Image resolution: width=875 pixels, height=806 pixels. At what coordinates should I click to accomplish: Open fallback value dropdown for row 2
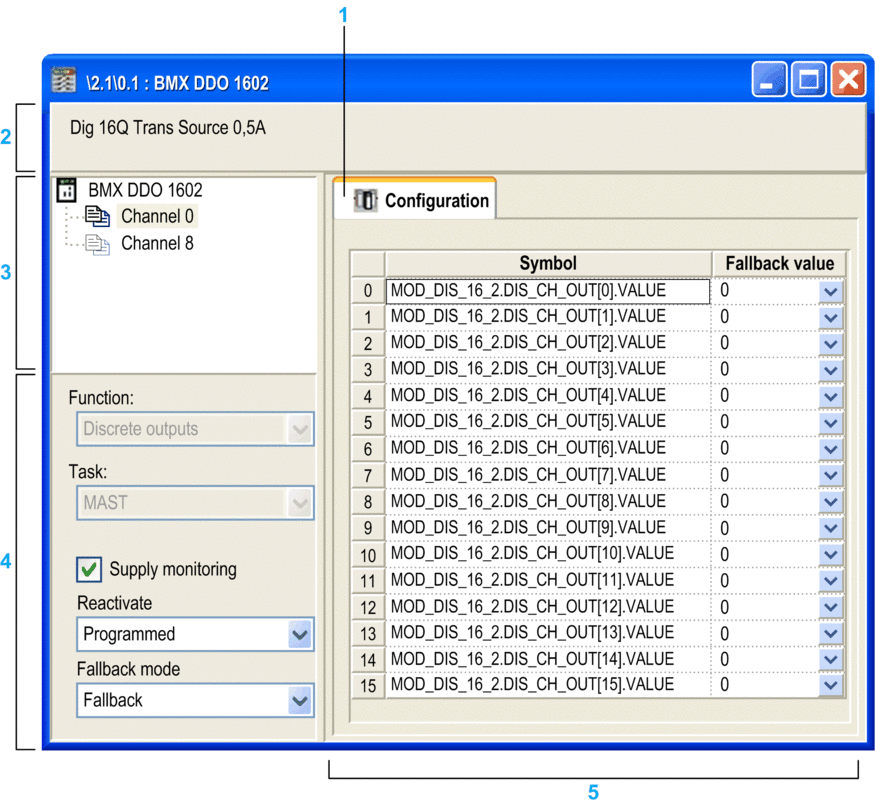click(x=831, y=343)
